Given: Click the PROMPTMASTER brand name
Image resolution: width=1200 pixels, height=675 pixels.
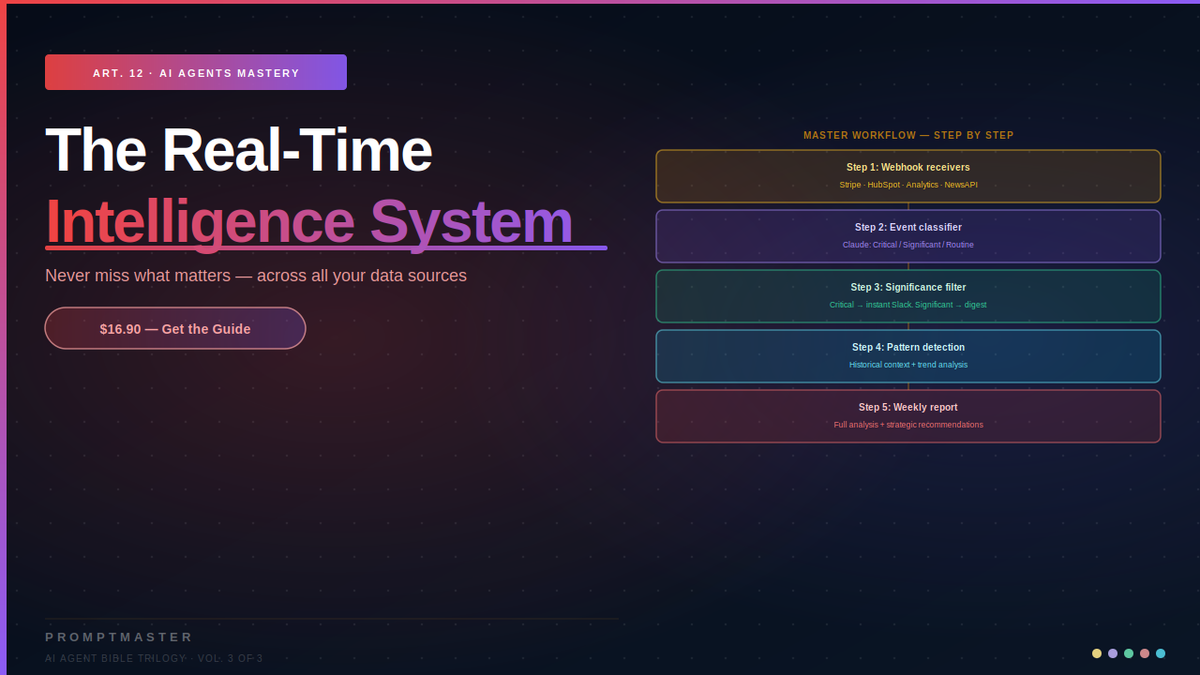Looking at the screenshot, I should [119, 637].
